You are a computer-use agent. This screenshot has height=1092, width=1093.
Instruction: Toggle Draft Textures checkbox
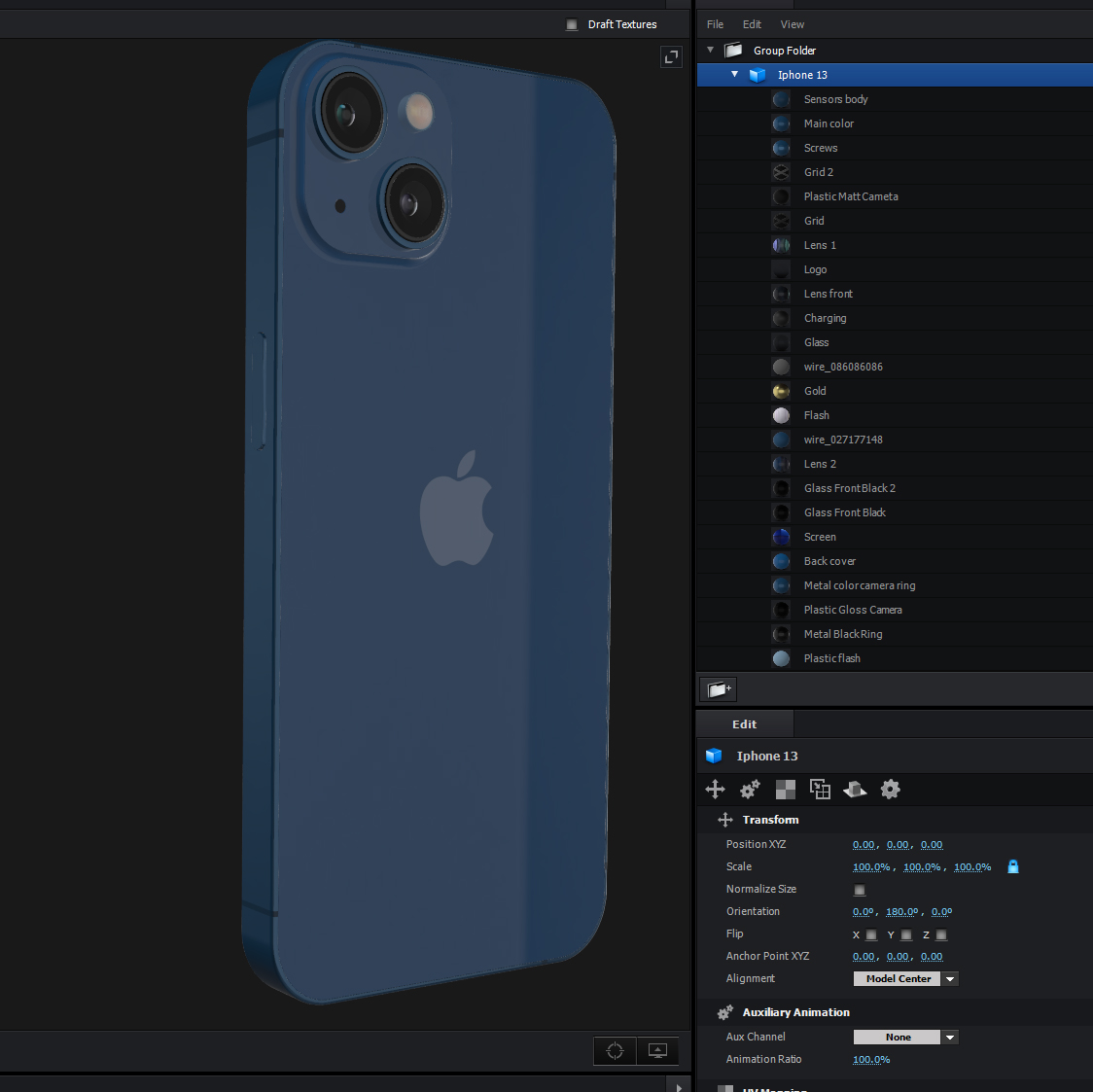coord(572,24)
